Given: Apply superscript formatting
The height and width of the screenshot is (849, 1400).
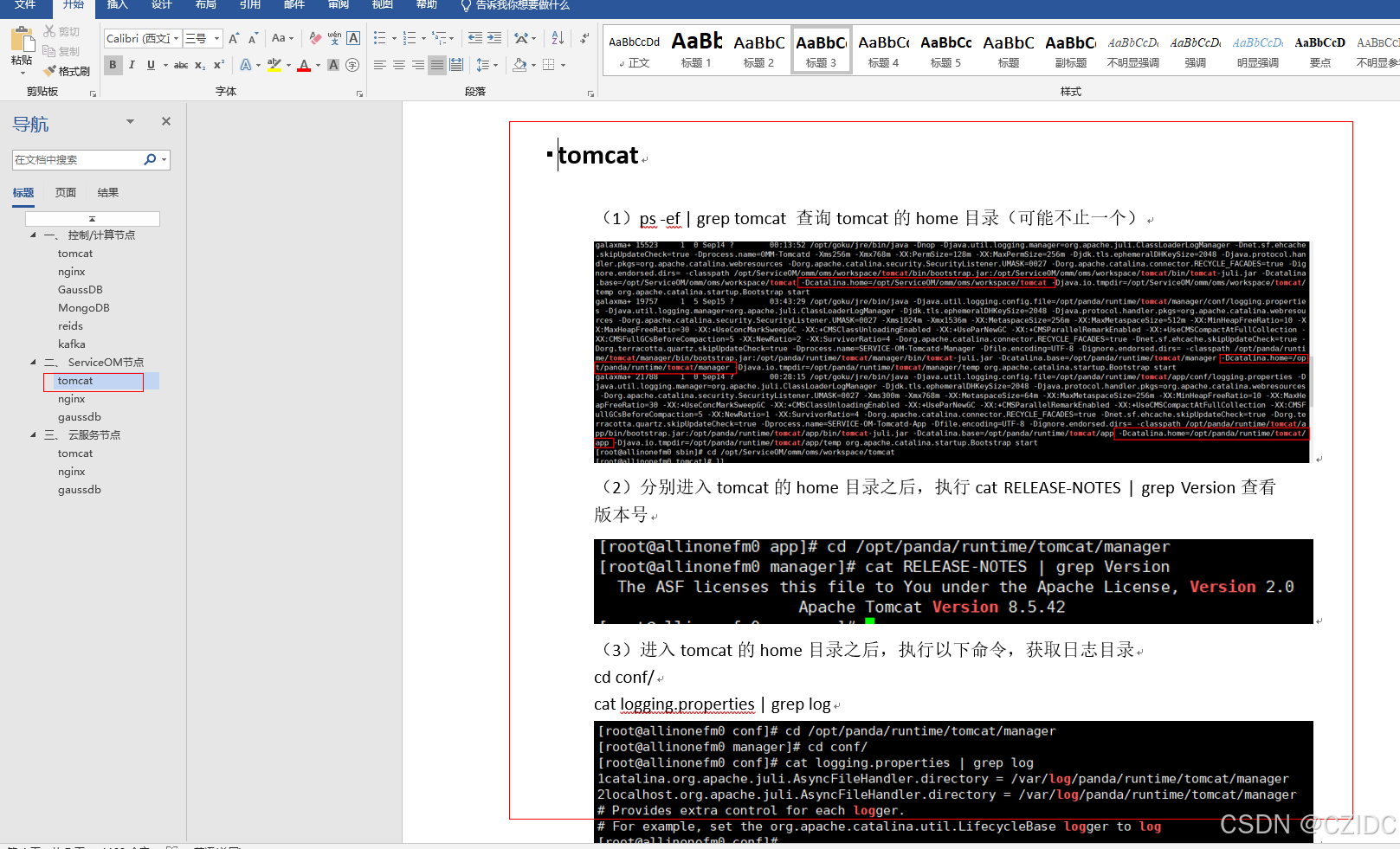Looking at the screenshot, I should 219,65.
